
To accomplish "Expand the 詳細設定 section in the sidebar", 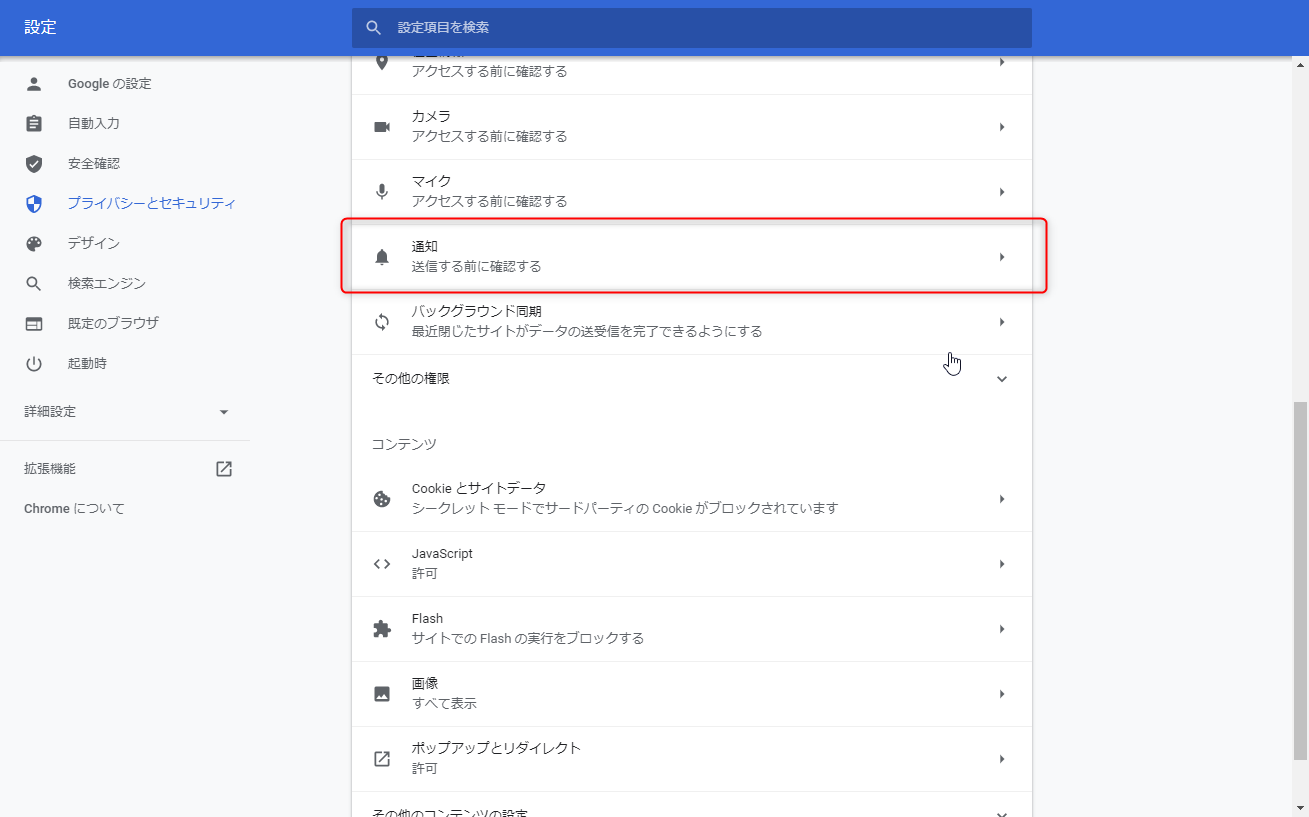I will (224, 412).
